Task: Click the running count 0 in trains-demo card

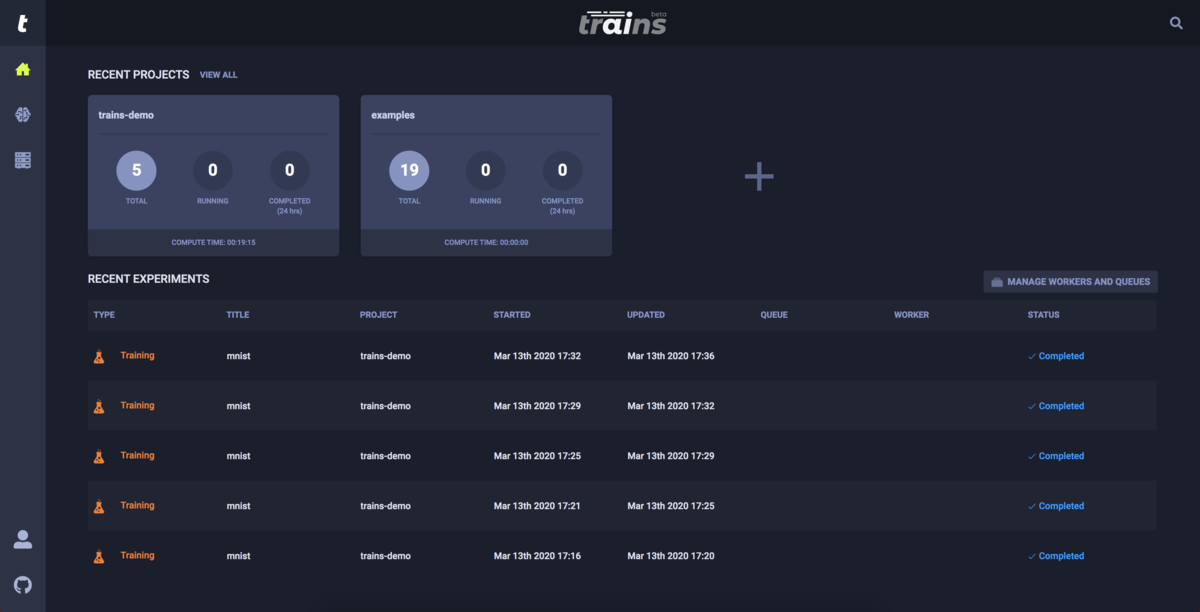Action: click(213, 171)
